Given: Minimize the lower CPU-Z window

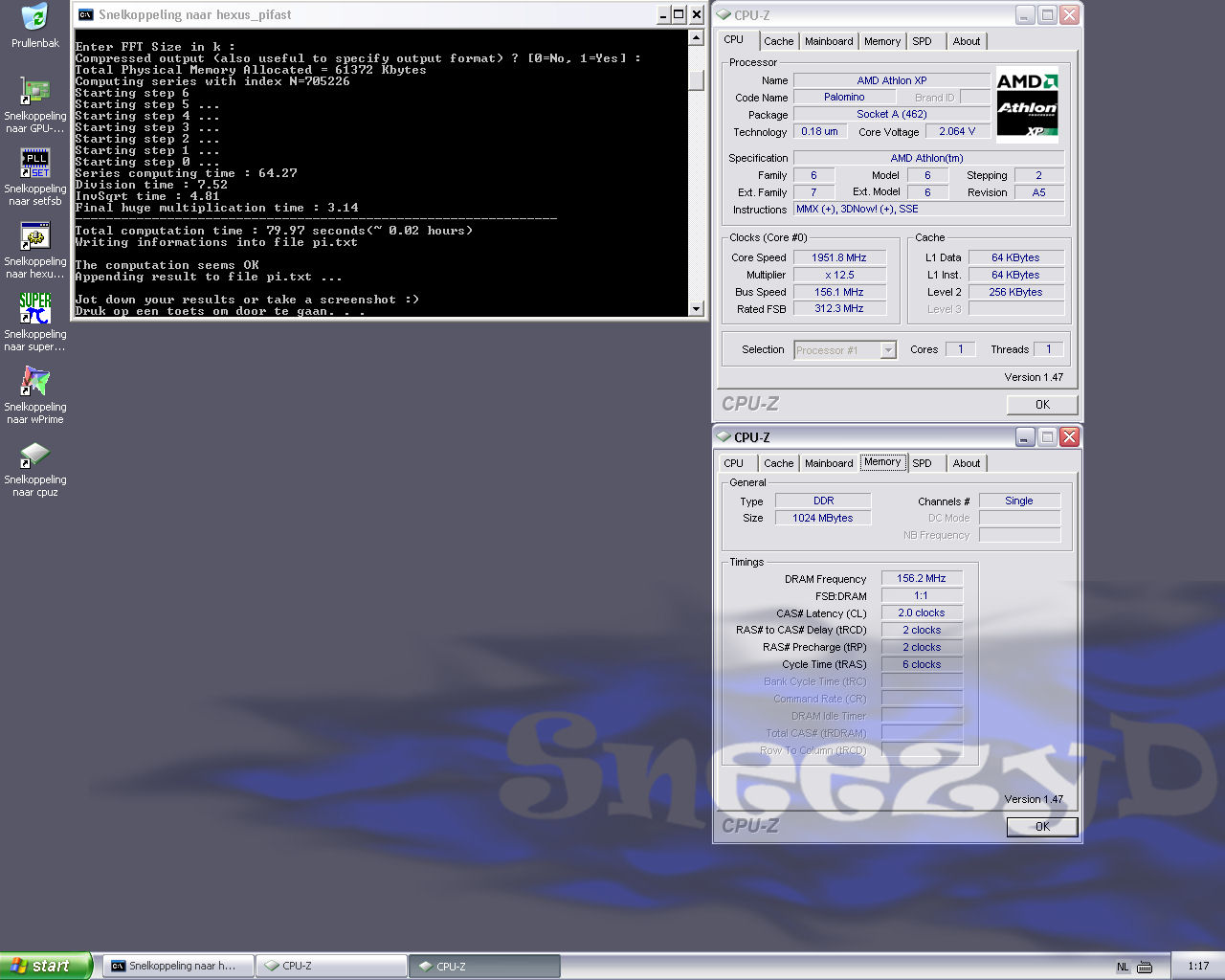Looking at the screenshot, I should point(1025,436).
